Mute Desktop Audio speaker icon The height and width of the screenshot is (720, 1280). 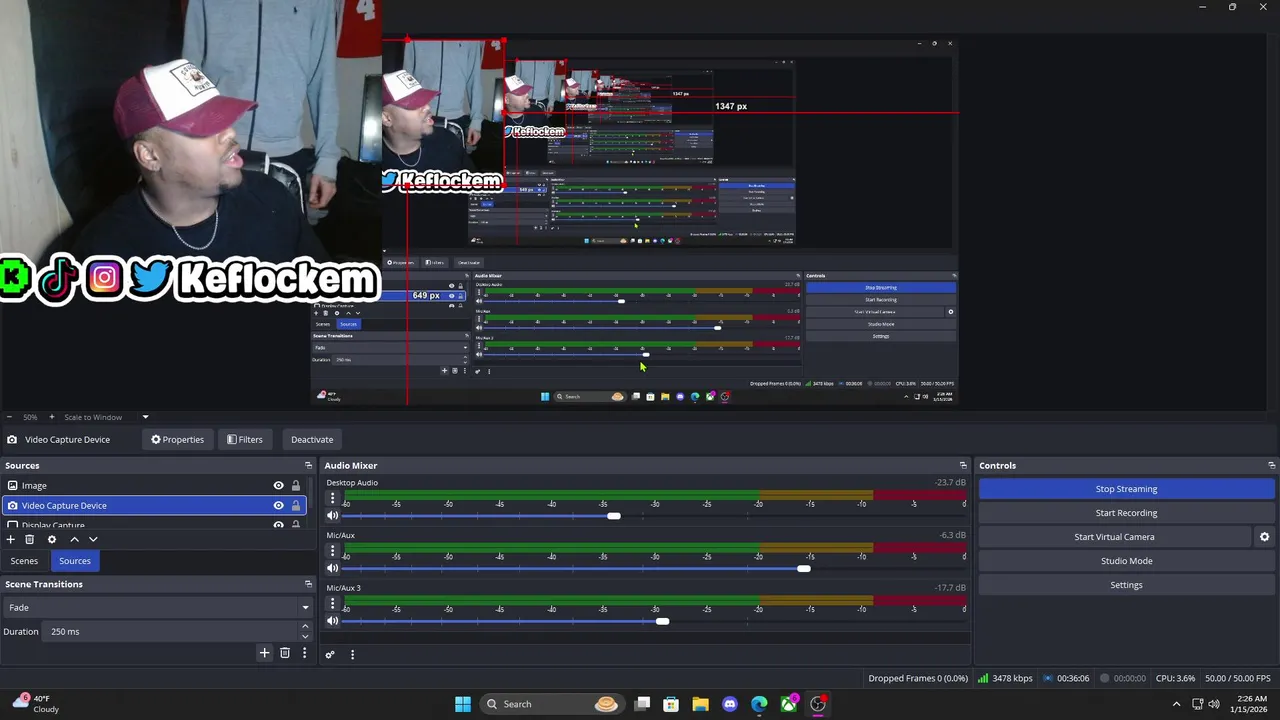[x=333, y=516]
